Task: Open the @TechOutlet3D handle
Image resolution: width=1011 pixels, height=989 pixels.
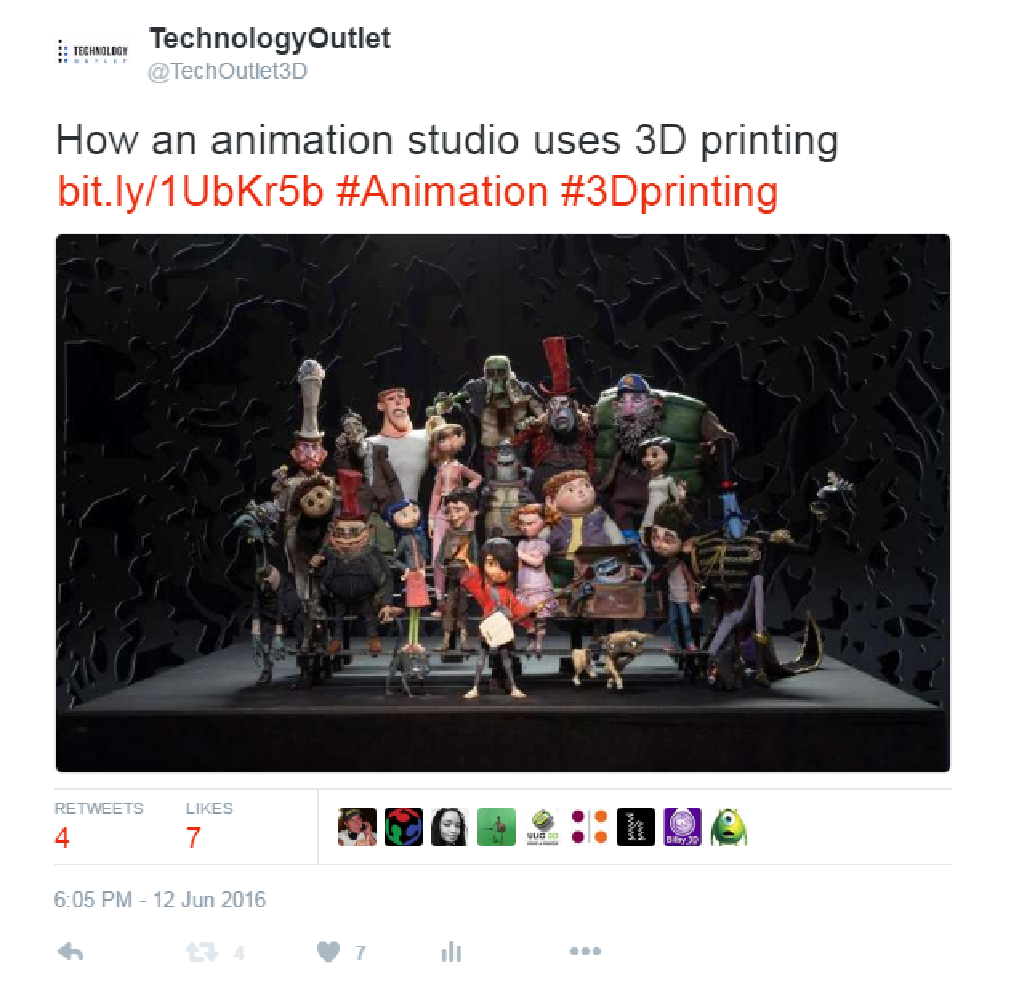Action: tap(228, 71)
